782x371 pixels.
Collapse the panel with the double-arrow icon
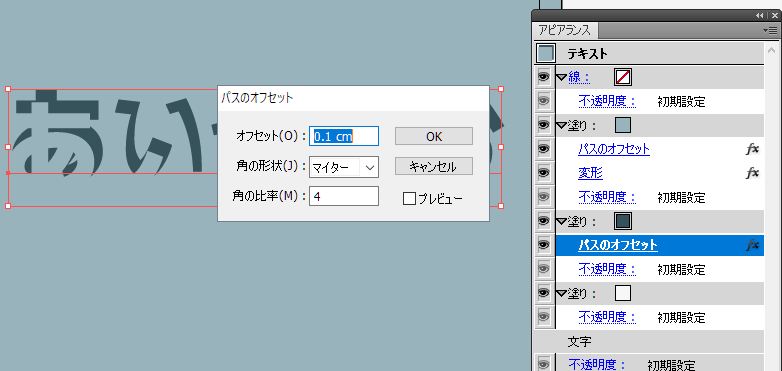(760, 16)
